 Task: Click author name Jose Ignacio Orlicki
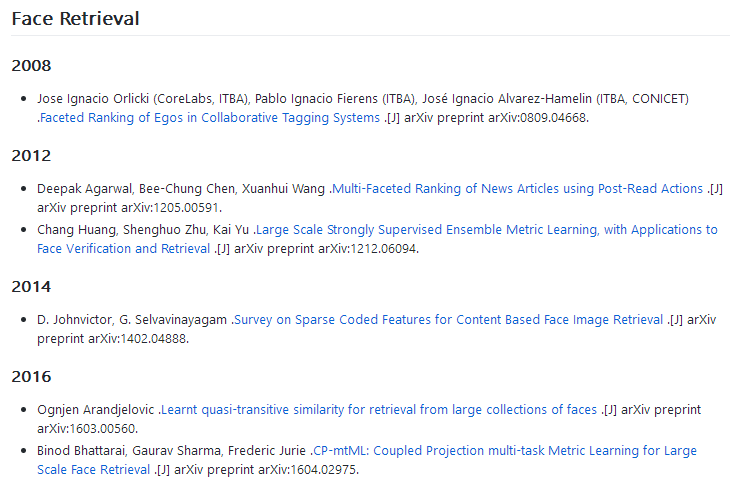[93, 99]
